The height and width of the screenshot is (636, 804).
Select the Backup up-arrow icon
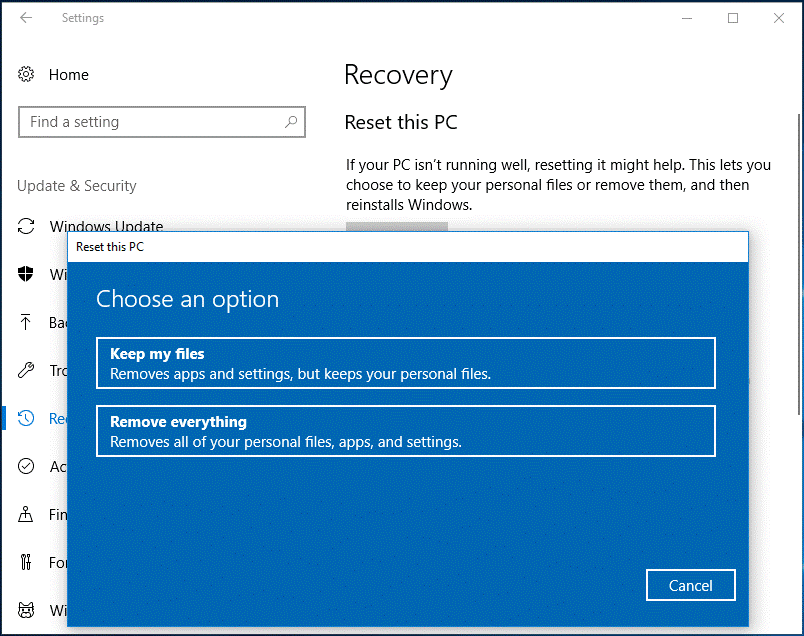(x=26, y=323)
